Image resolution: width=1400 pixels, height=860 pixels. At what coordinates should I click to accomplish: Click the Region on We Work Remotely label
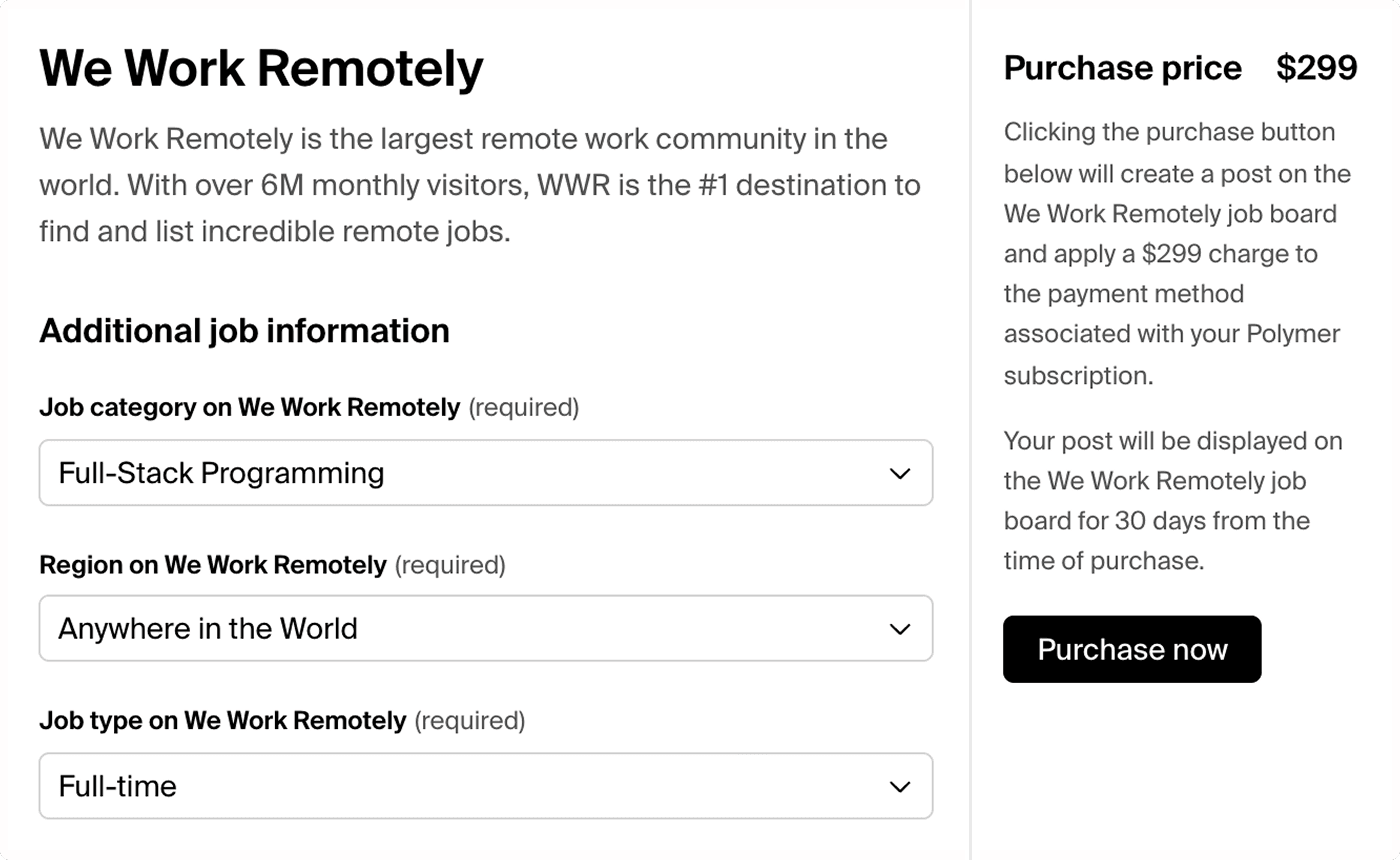(212, 565)
